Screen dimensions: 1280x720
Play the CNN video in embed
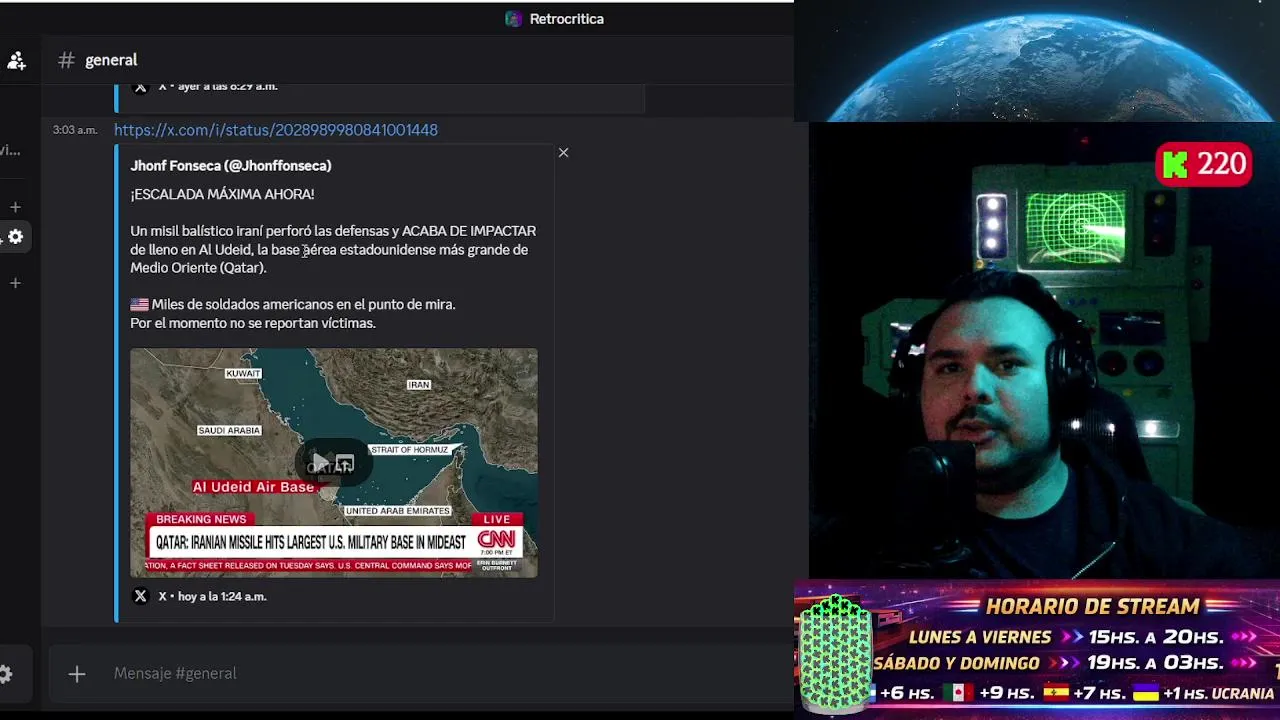(320, 463)
